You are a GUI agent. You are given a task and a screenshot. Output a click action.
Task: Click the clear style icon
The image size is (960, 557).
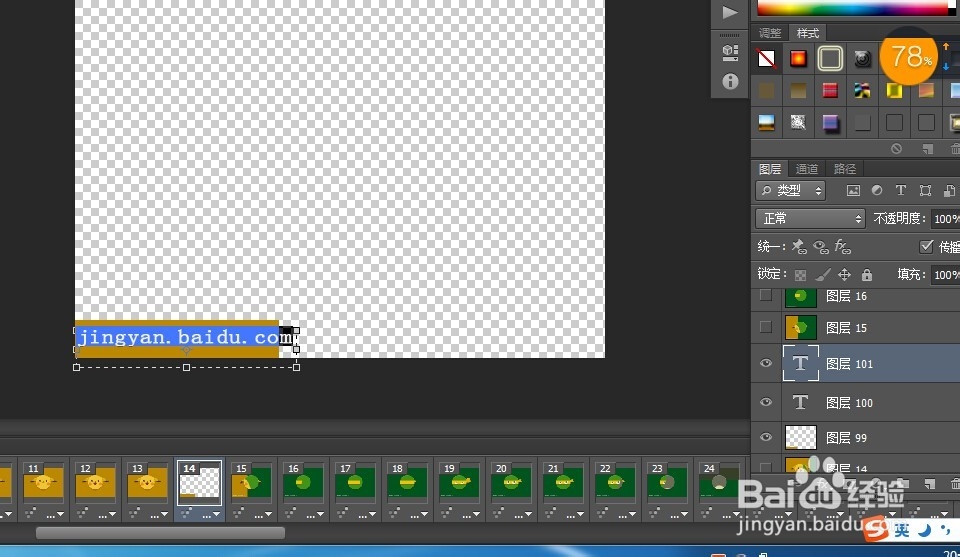(896, 149)
